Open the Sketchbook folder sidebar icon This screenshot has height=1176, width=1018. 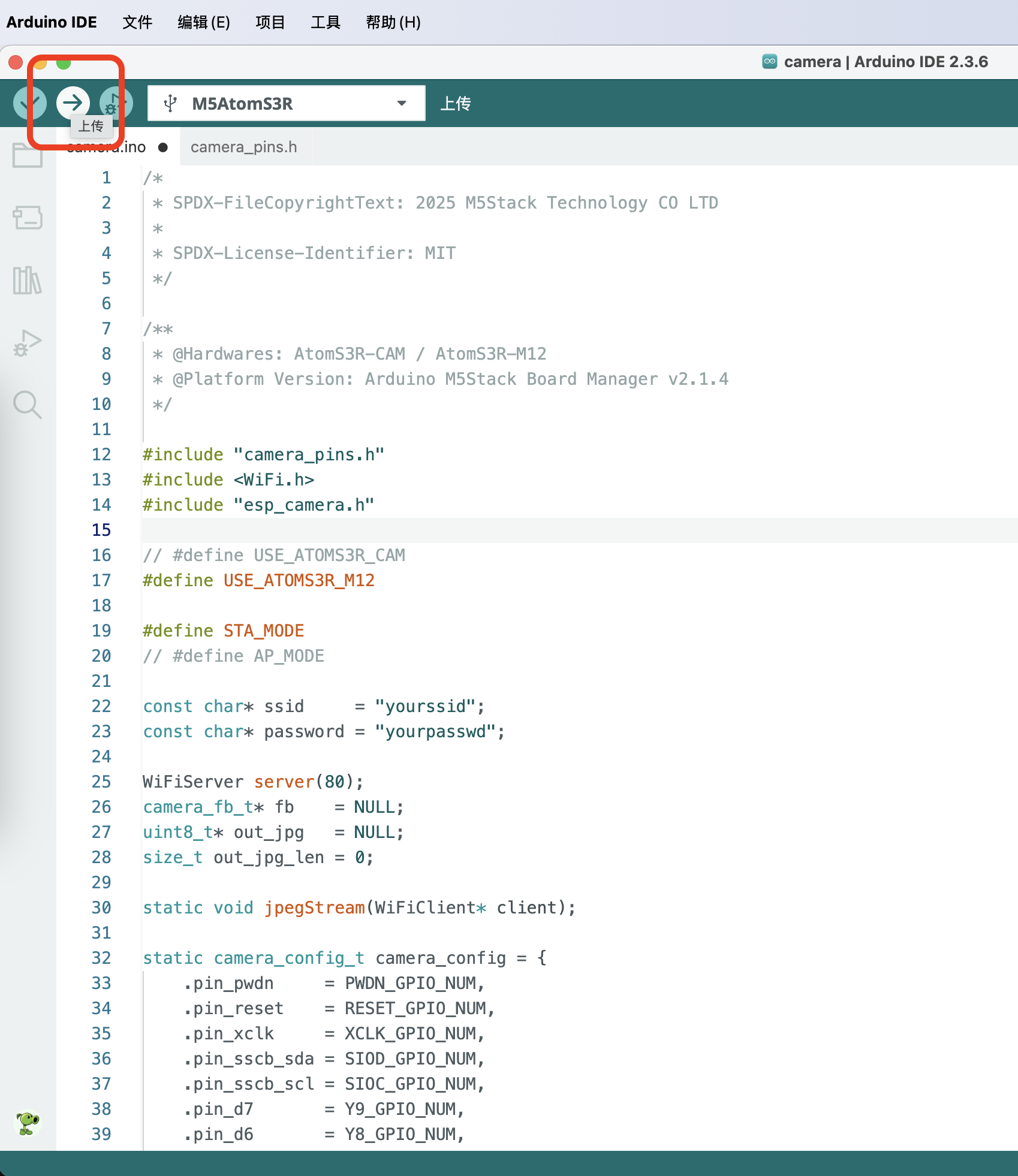[x=28, y=155]
